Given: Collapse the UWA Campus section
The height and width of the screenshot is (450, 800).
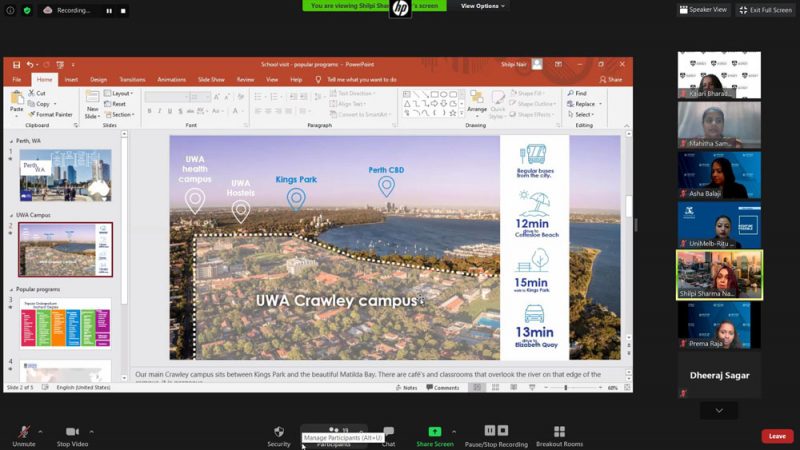Looking at the screenshot, I should 12,215.
